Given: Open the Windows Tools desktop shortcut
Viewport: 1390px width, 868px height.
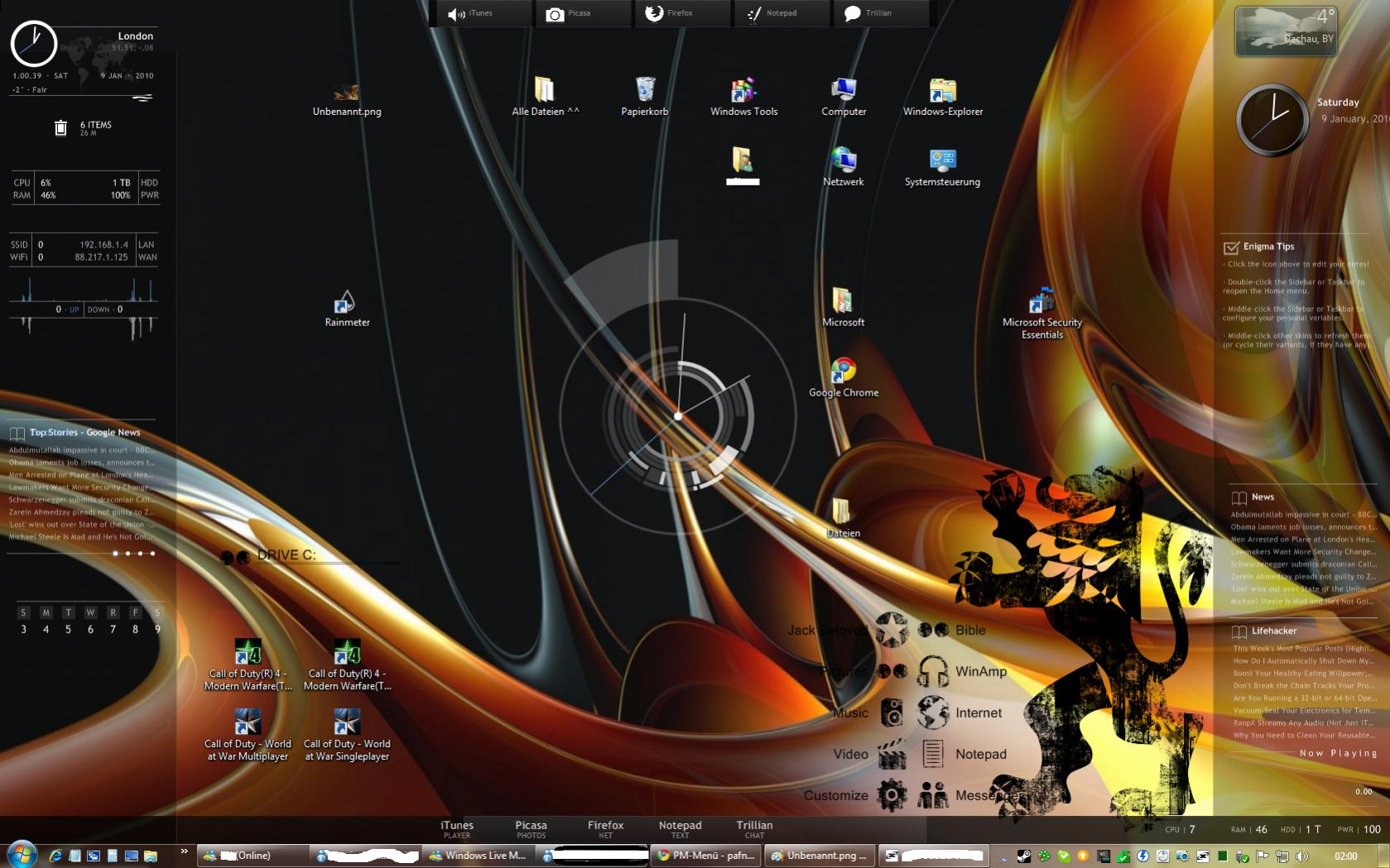Looking at the screenshot, I should tap(743, 96).
